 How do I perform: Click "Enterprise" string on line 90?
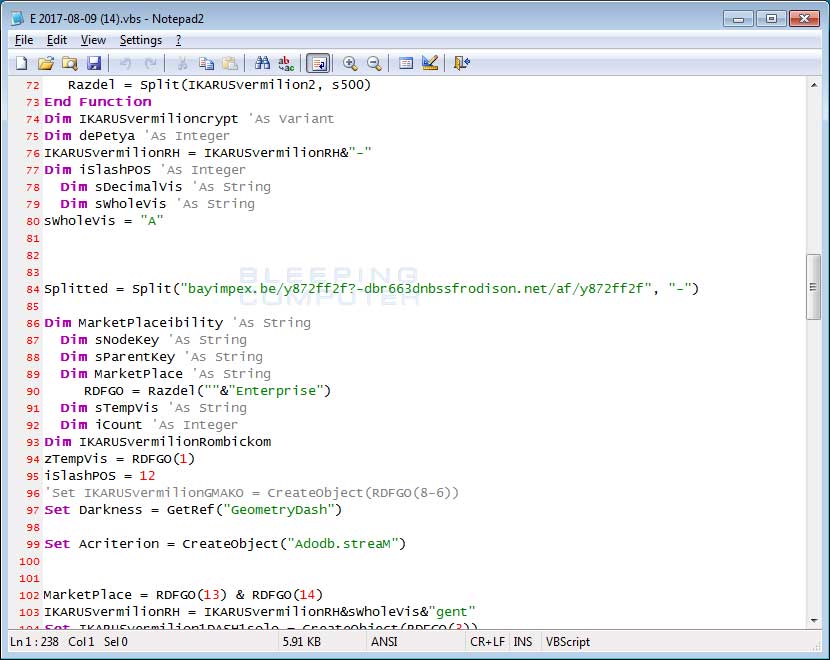point(276,391)
